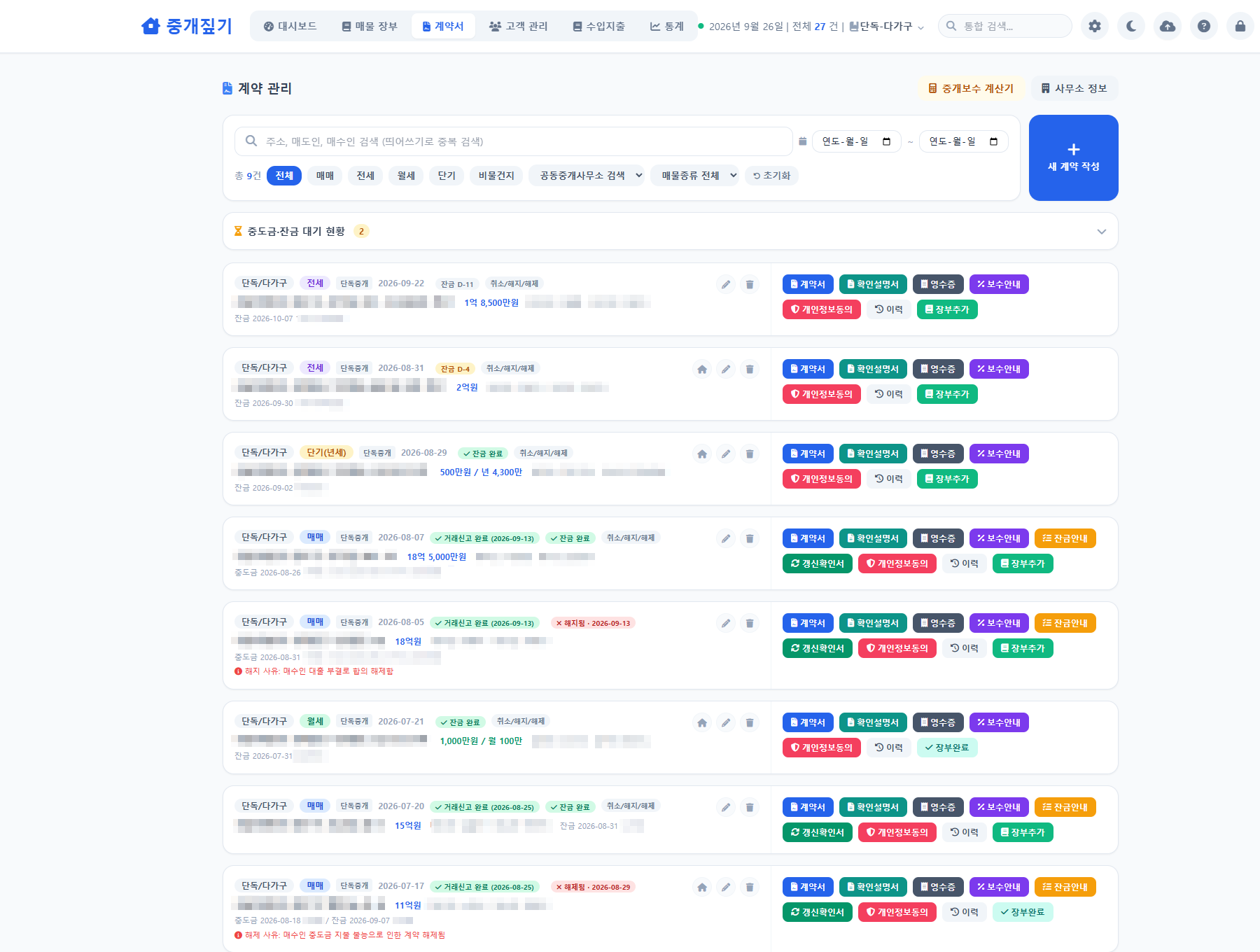Select the 월세 filter chip

[x=406, y=176]
